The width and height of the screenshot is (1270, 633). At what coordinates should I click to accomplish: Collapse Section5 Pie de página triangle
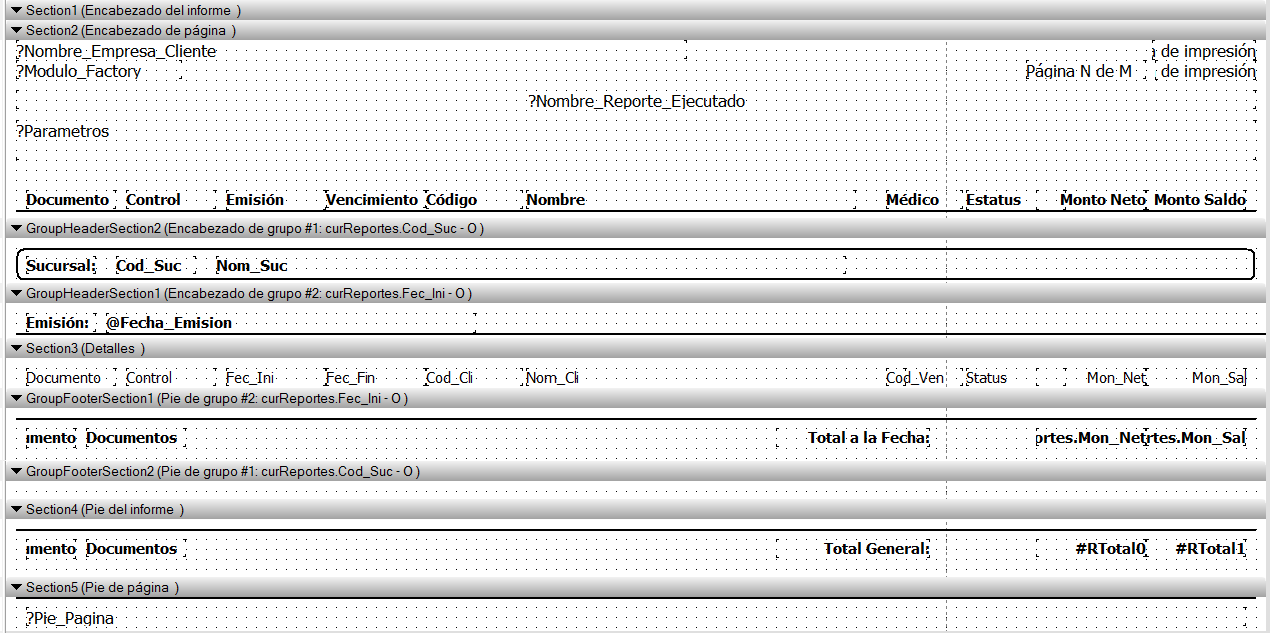[x=16, y=587]
